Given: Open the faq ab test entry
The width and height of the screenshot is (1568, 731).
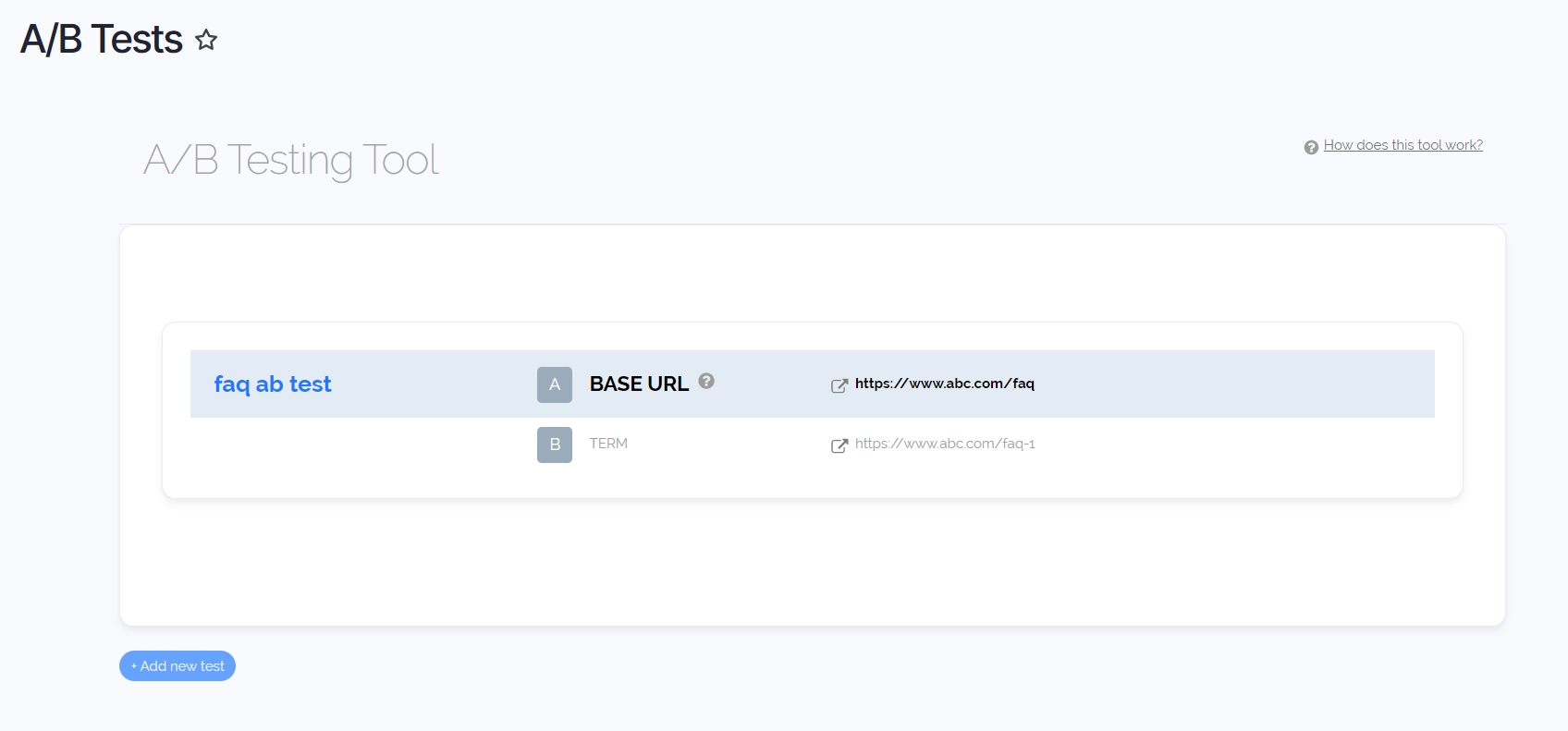Looking at the screenshot, I should tap(272, 384).
